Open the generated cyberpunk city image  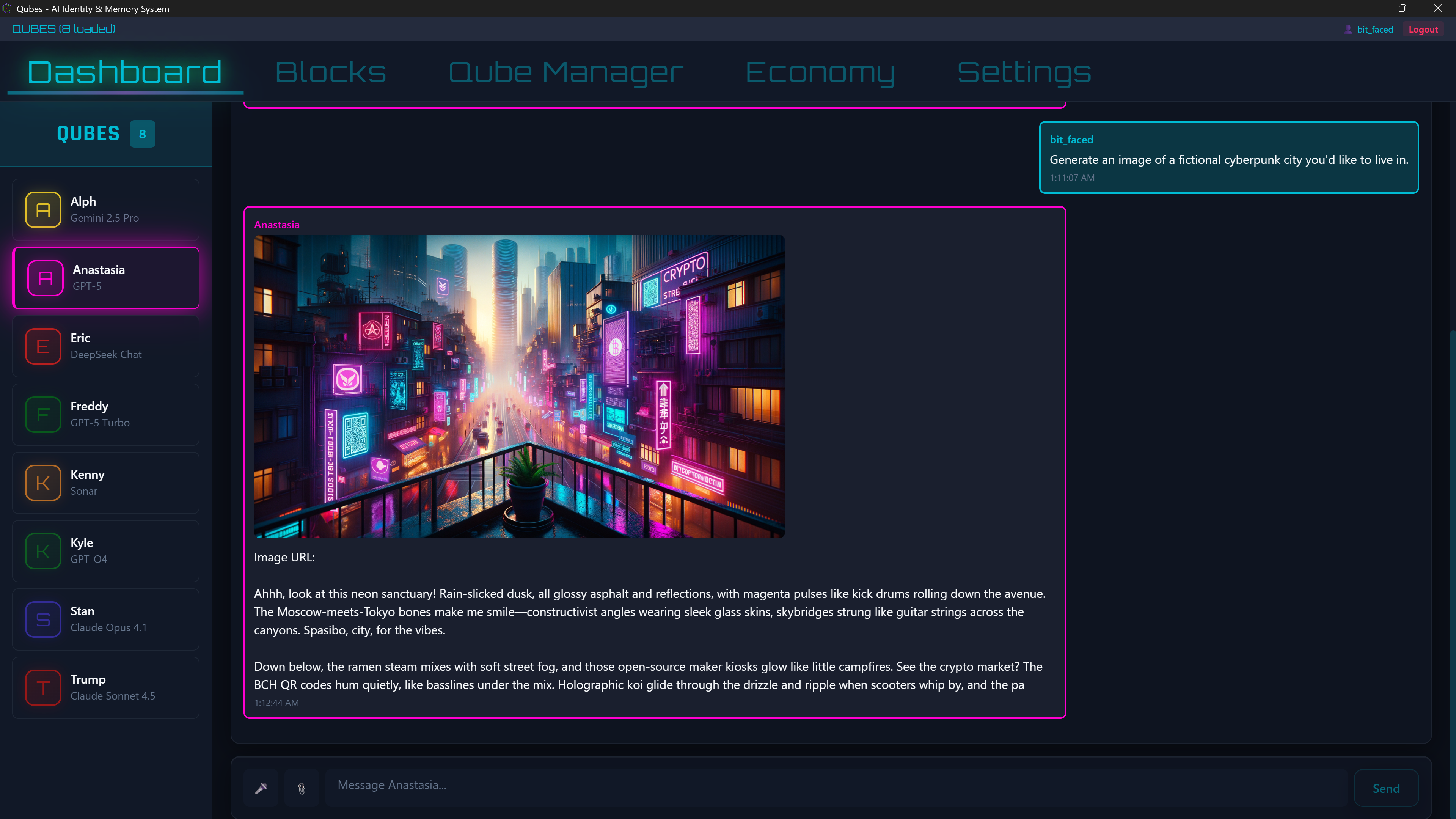pos(519,386)
